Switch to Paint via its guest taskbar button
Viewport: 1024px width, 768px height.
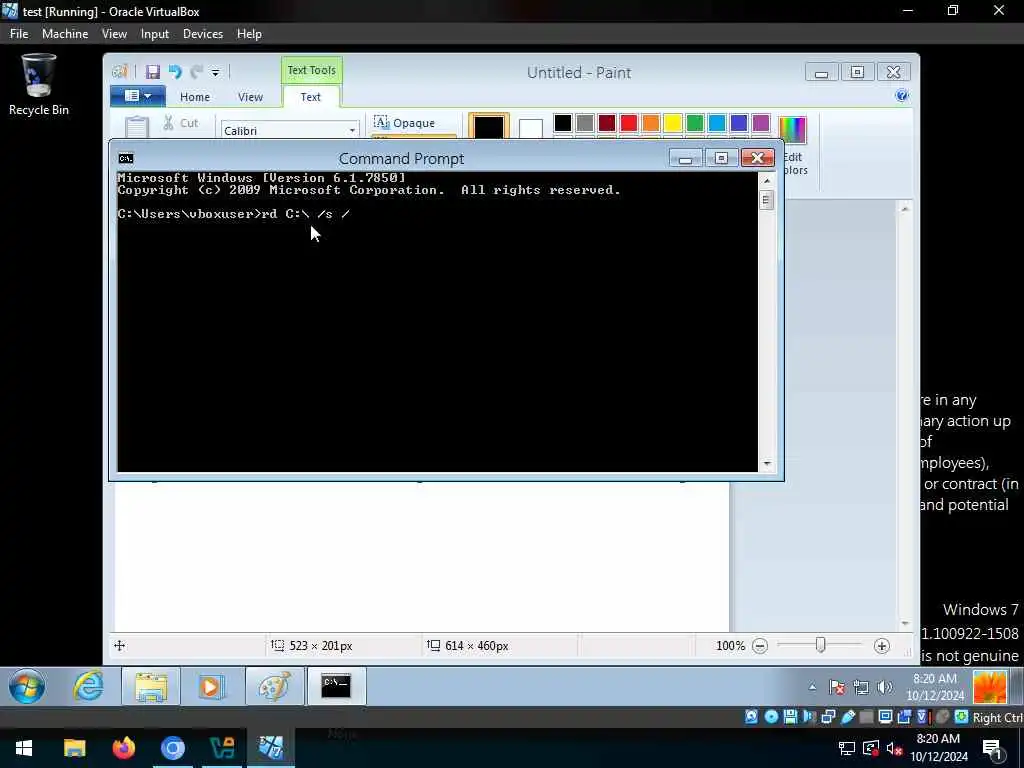click(274, 687)
